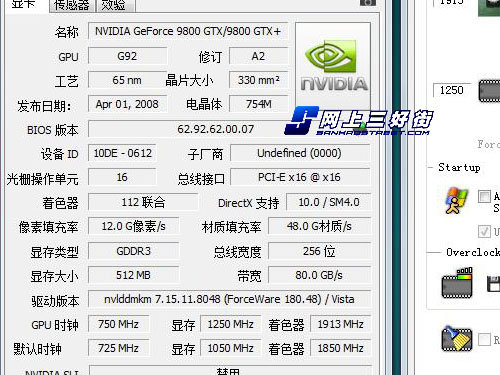Viewport: 500px width, 375px height.
Task: Select the 显卡 tab
Action: 24,4
